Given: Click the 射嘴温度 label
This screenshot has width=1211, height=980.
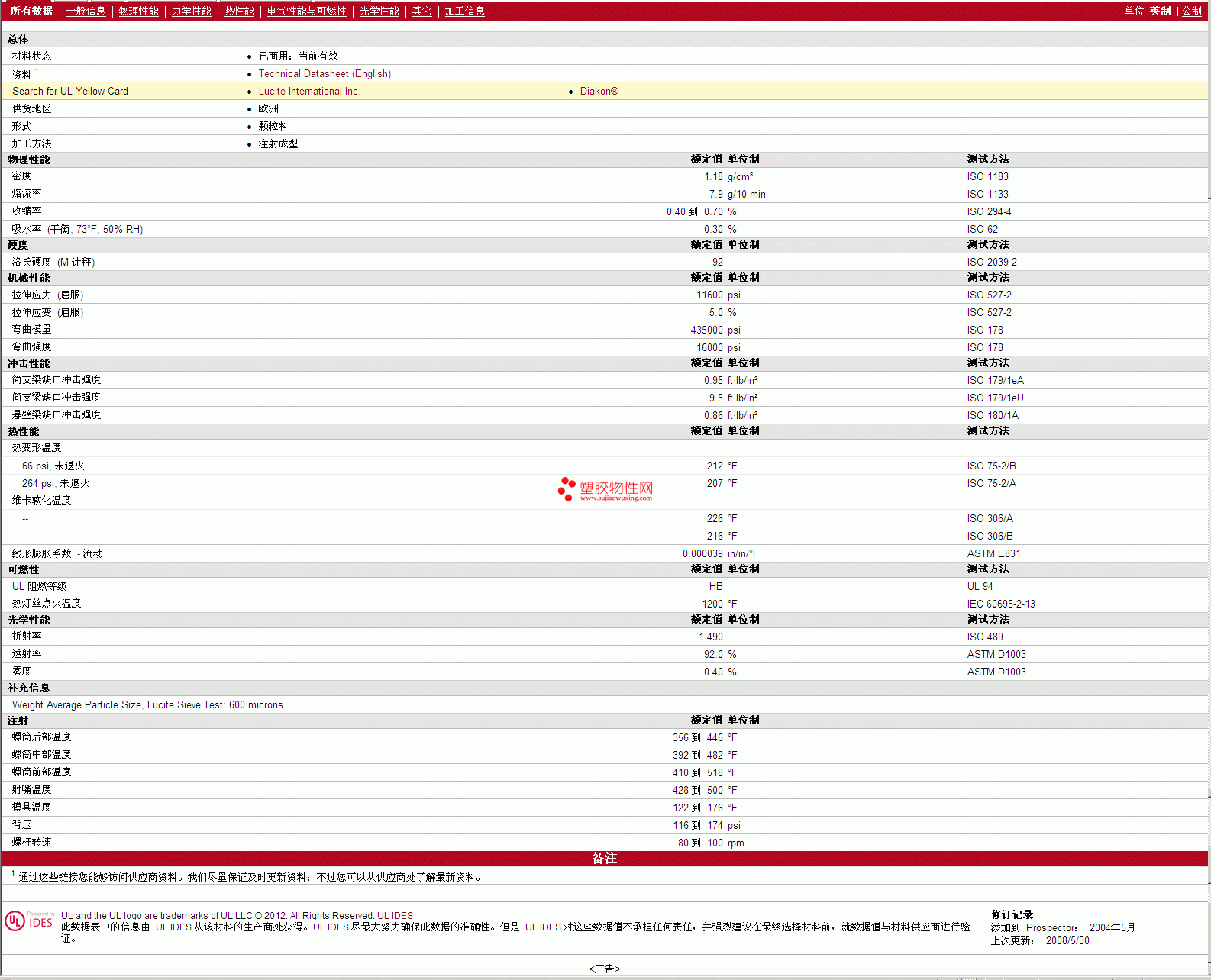Looking at the screenshot, I should tap(31, 790).
